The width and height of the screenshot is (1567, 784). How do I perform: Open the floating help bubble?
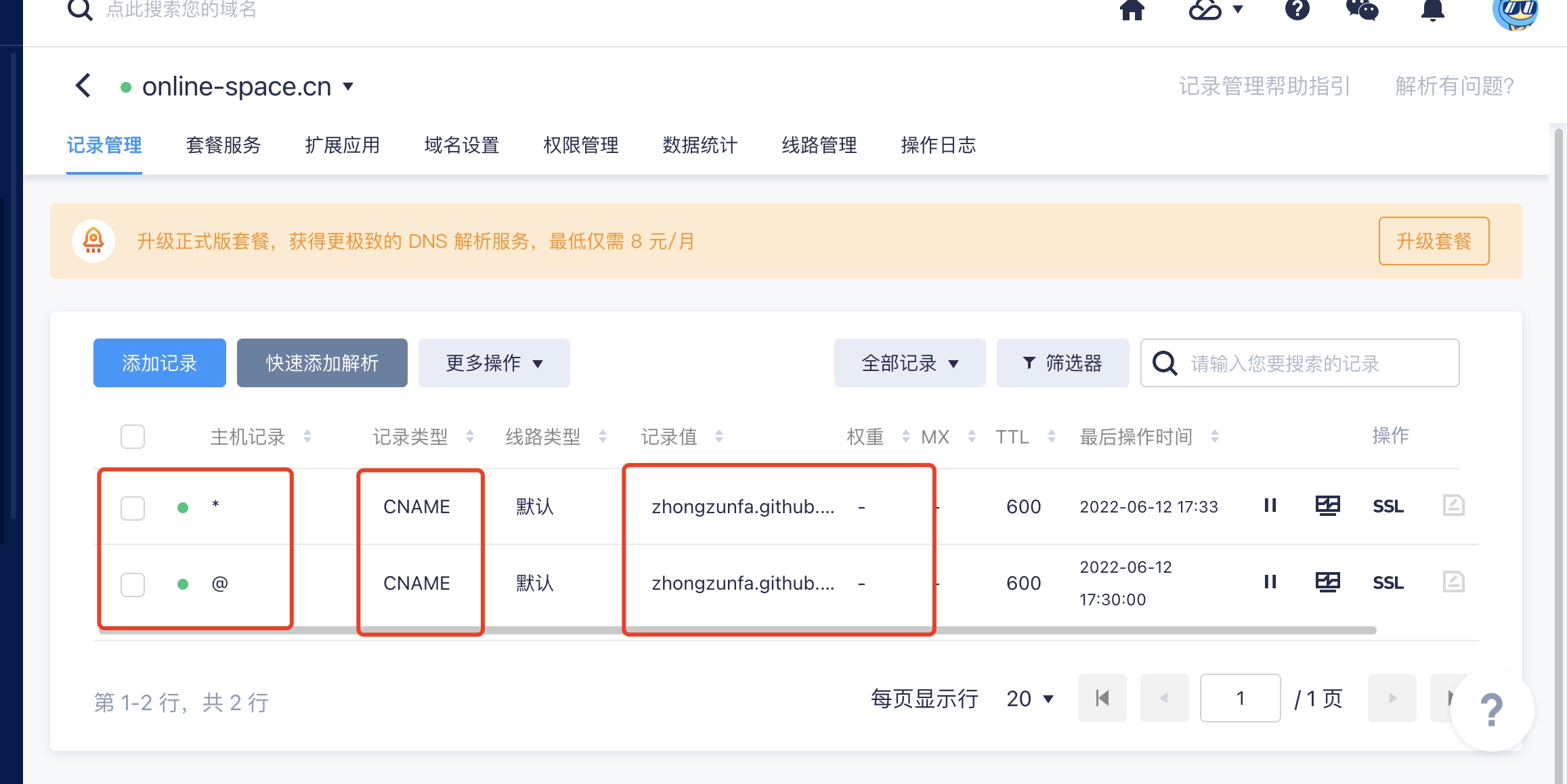coord(1492,709)
